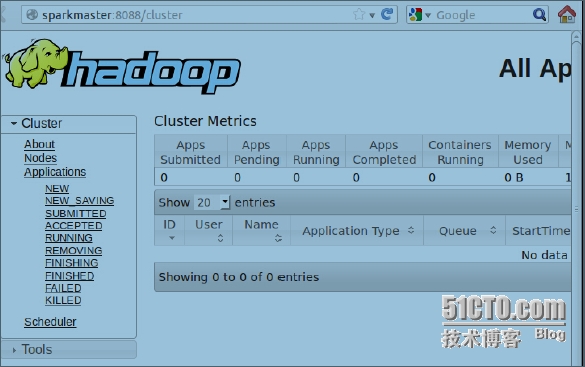Show FAILED applications
Image resolution: width=585 pixels, height=367 pixels.
pos(63,288)
